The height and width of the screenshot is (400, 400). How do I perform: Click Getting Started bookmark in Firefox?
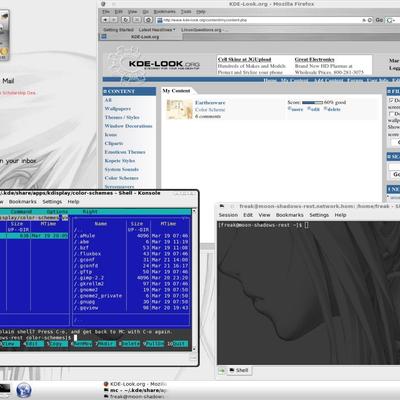pos(118,30)
